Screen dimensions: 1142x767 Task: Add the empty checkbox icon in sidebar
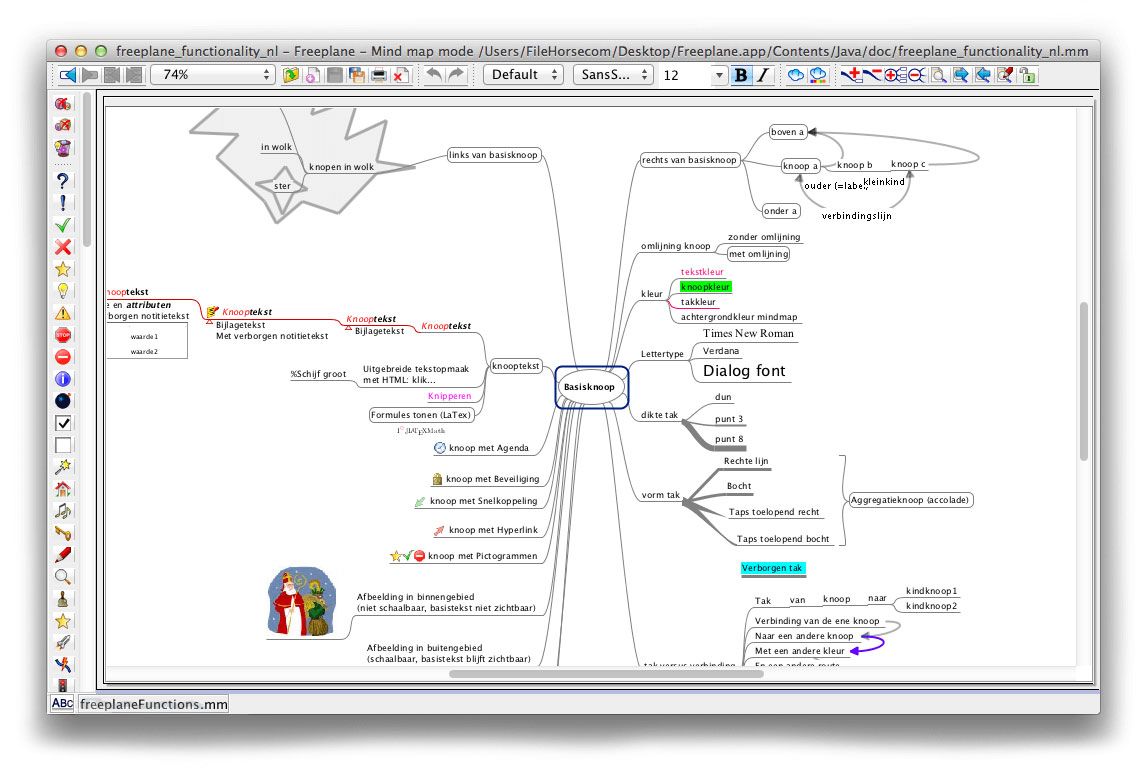coord(63,445)
